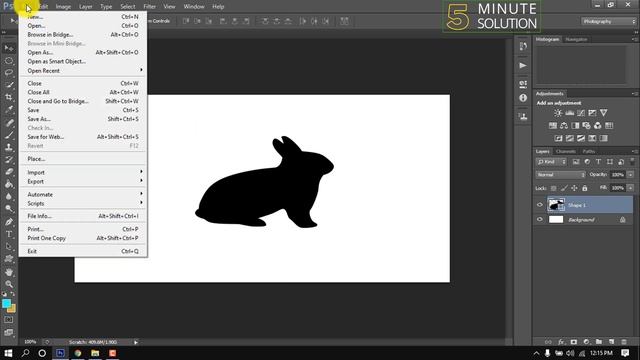Click the background color swatch

point(13,309)
